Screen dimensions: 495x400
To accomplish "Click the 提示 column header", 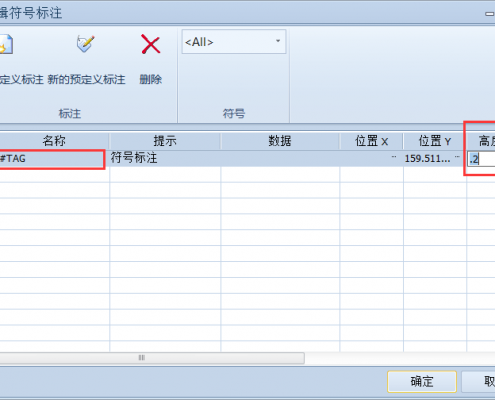I will 165,141.
